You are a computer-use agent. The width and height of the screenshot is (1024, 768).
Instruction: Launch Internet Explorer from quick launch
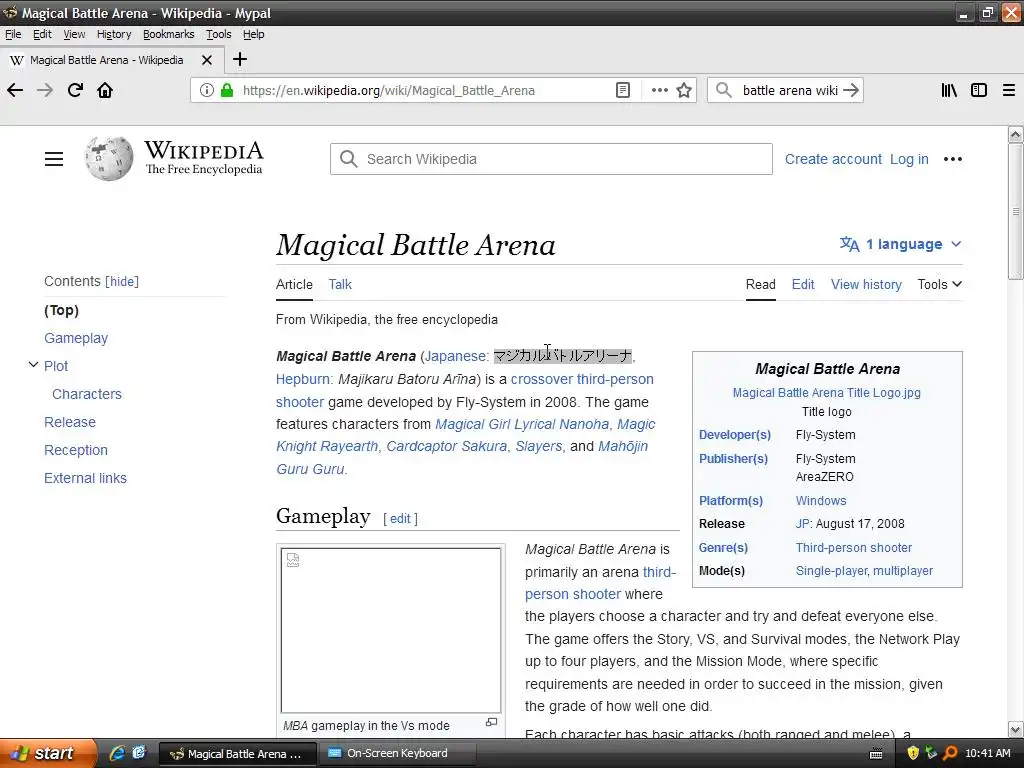click(118, 753)
